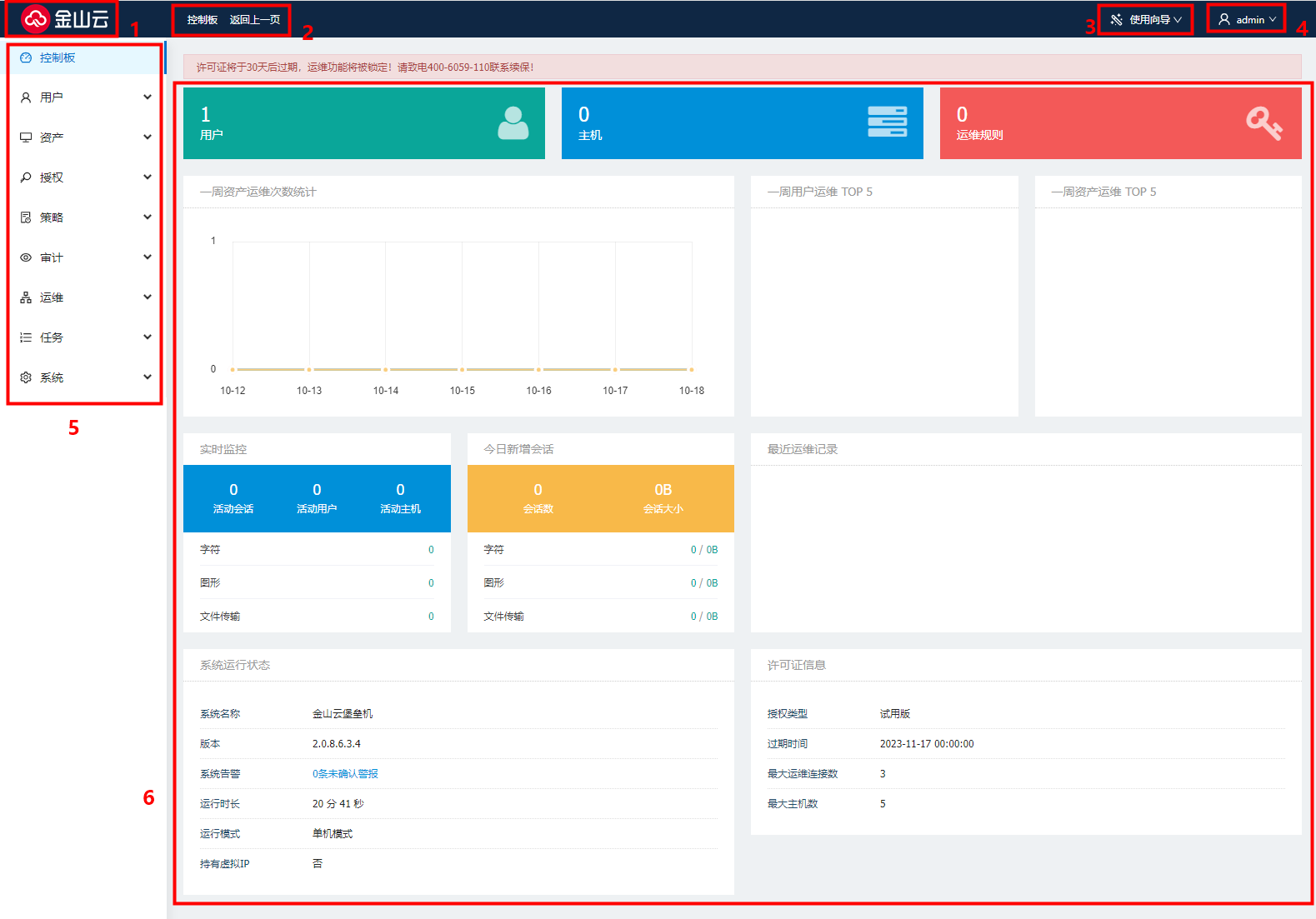Open the 使用向导 dropdown
1316x919 pixels.
point(1146,19)
